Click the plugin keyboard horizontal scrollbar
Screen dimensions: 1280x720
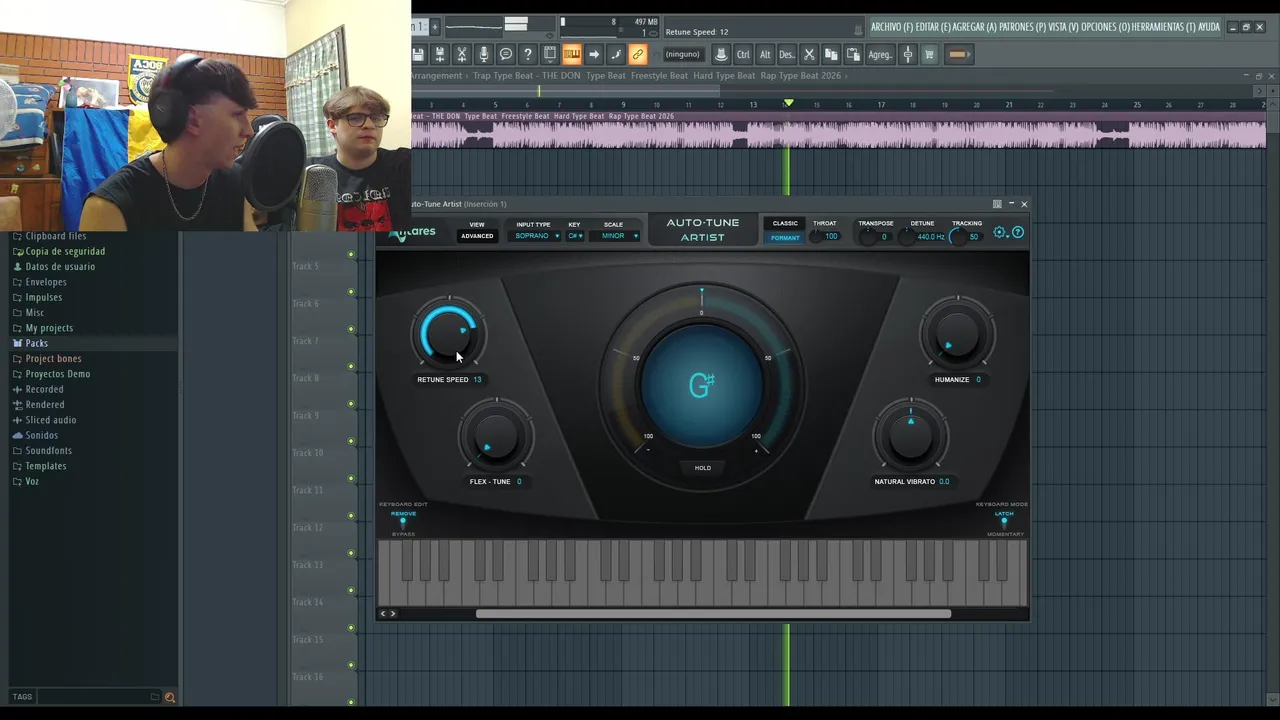(x=713, y=613)
